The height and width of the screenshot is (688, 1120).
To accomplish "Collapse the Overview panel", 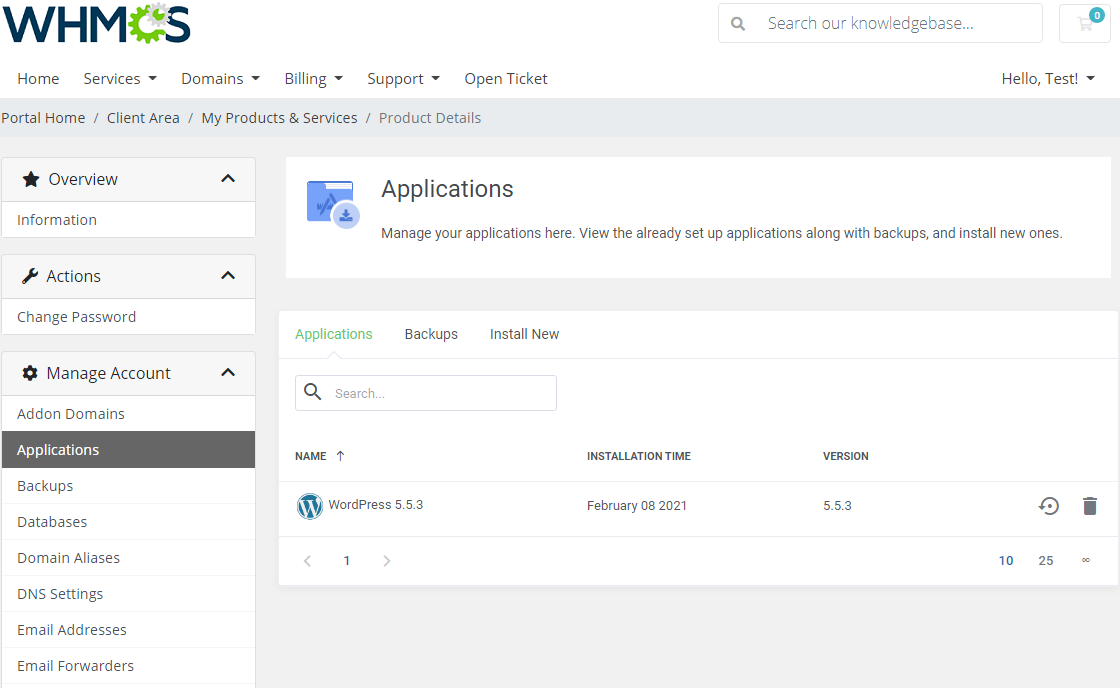I will pyautogui.click(x=228, y=179).
